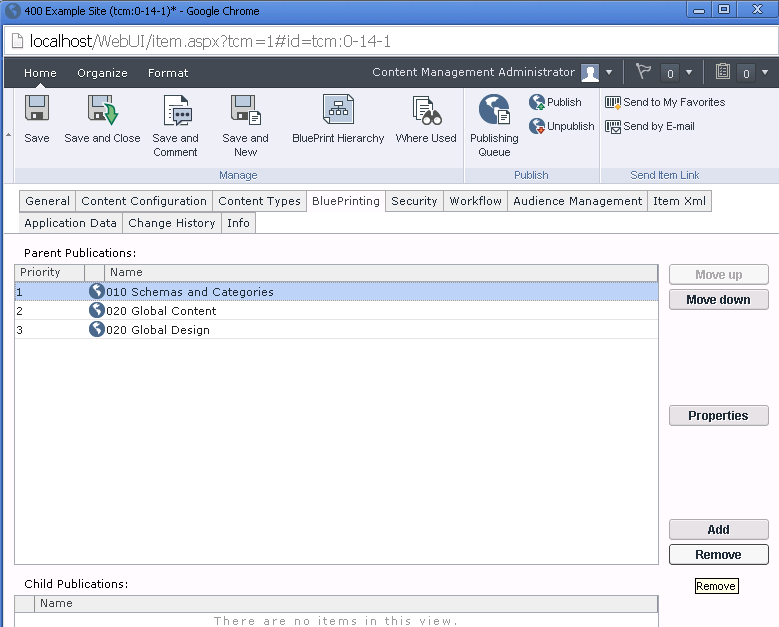Switch to the Content Types tab
The width and height of the screenshot is (779, 627).
tap(259, 201)
